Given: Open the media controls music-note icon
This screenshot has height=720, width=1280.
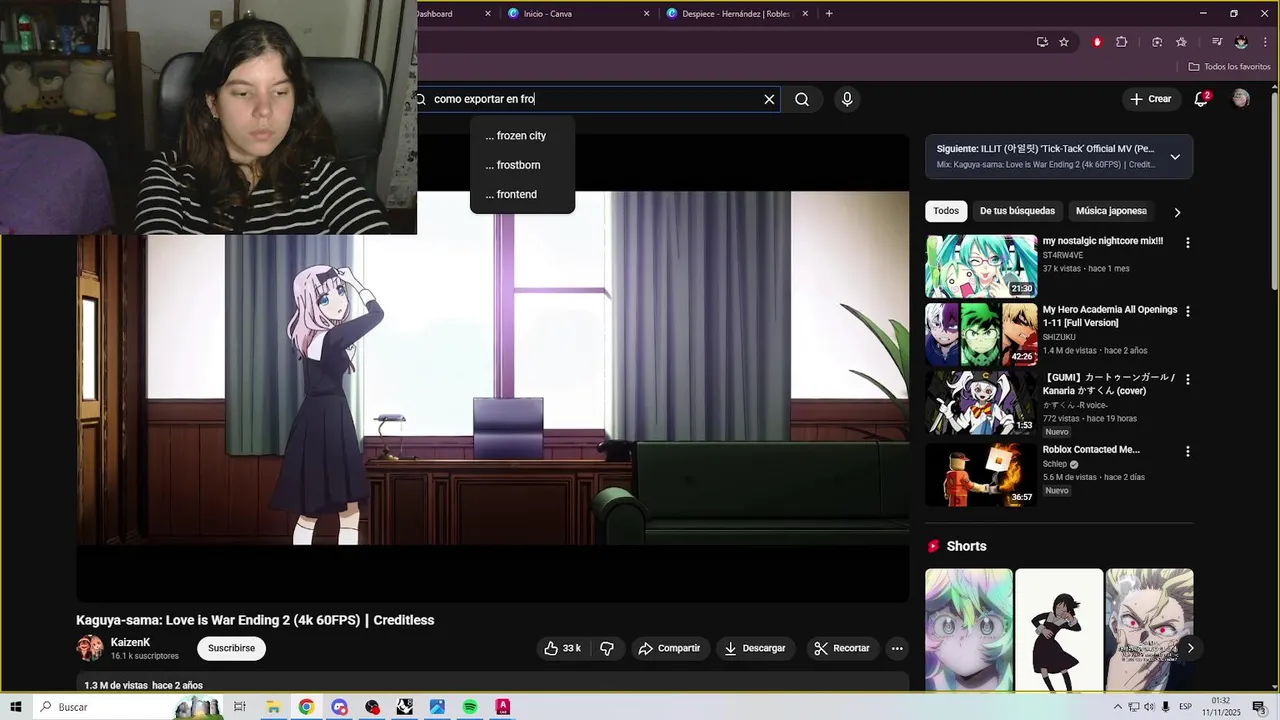Looking at the screenshot, I should tap(1217, 42).
